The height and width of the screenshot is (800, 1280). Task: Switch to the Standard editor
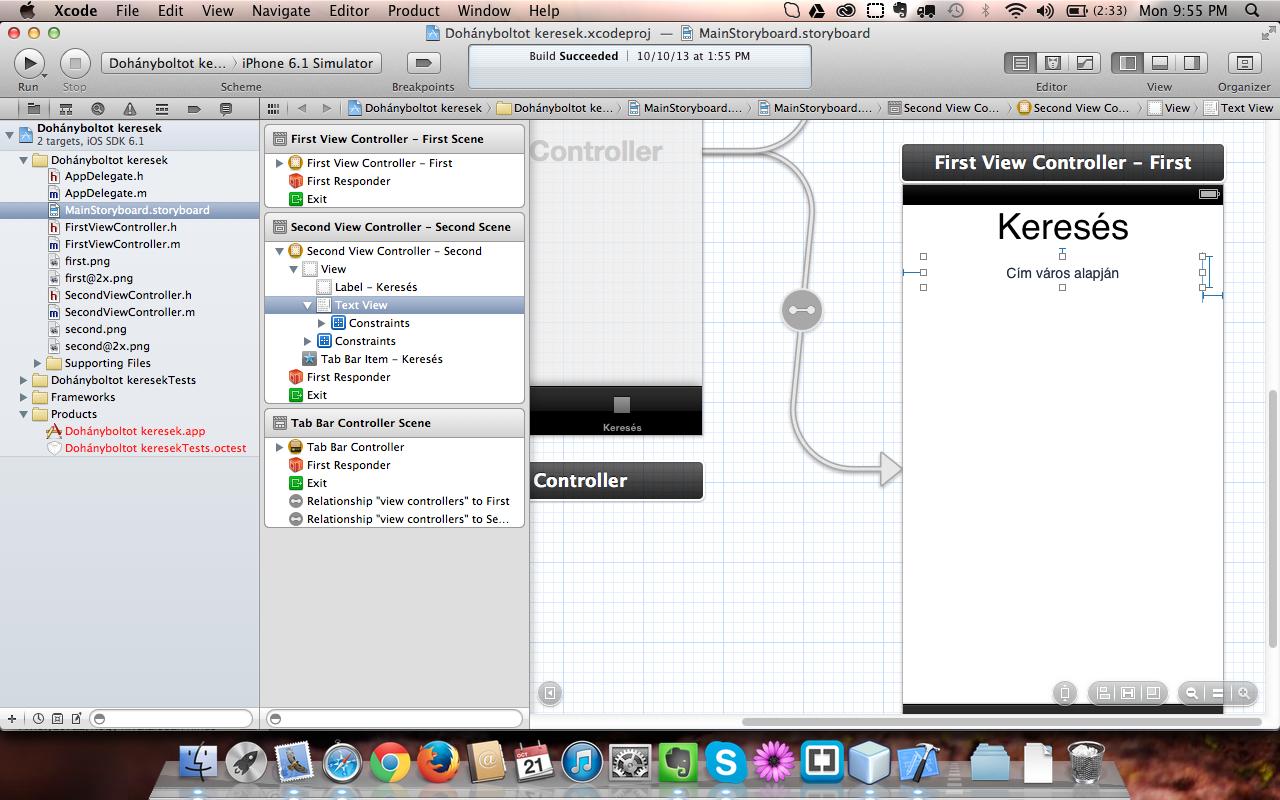tap(1021, 63)
